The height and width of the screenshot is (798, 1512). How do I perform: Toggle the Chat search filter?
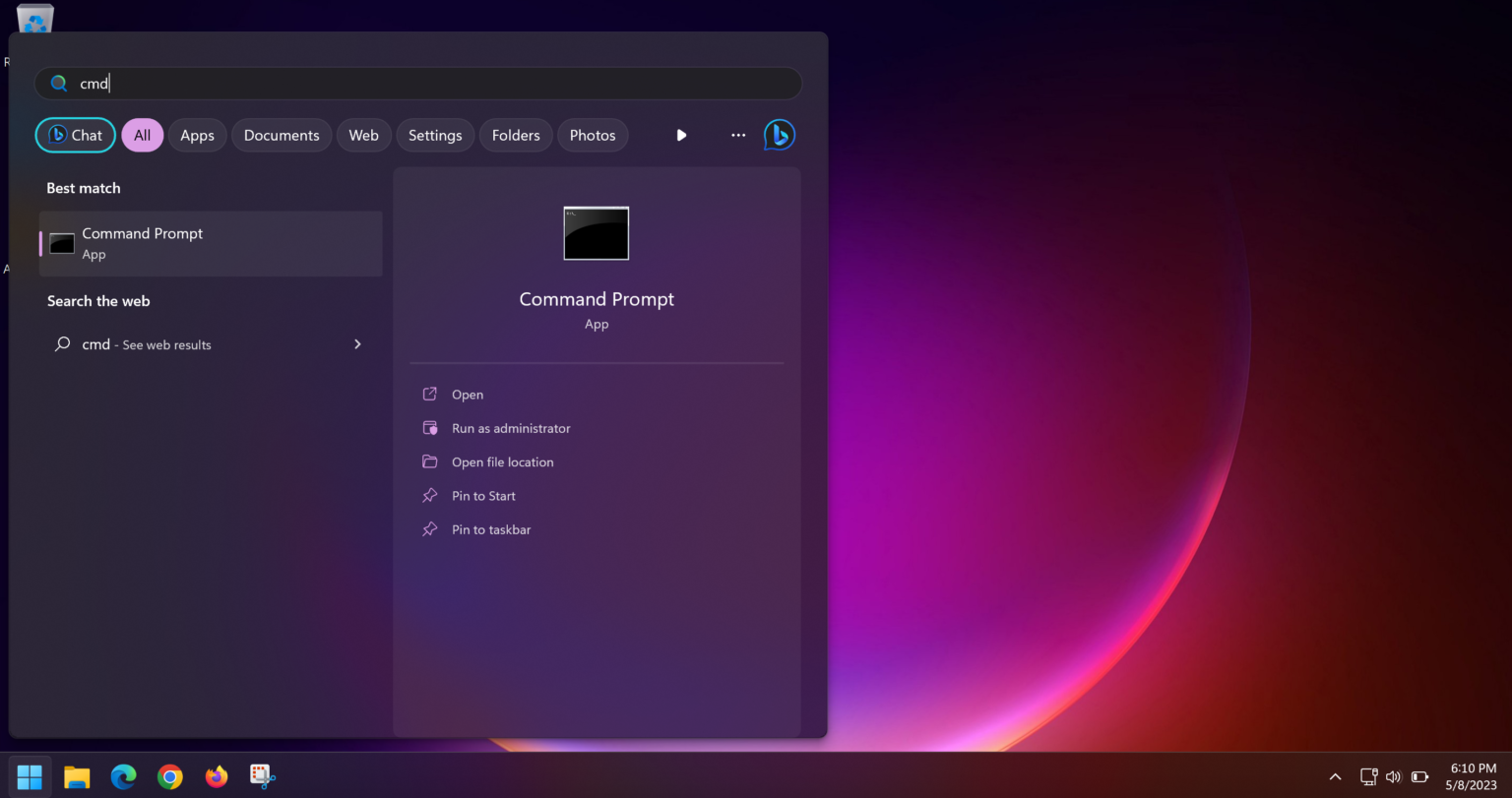coord(75,135)
